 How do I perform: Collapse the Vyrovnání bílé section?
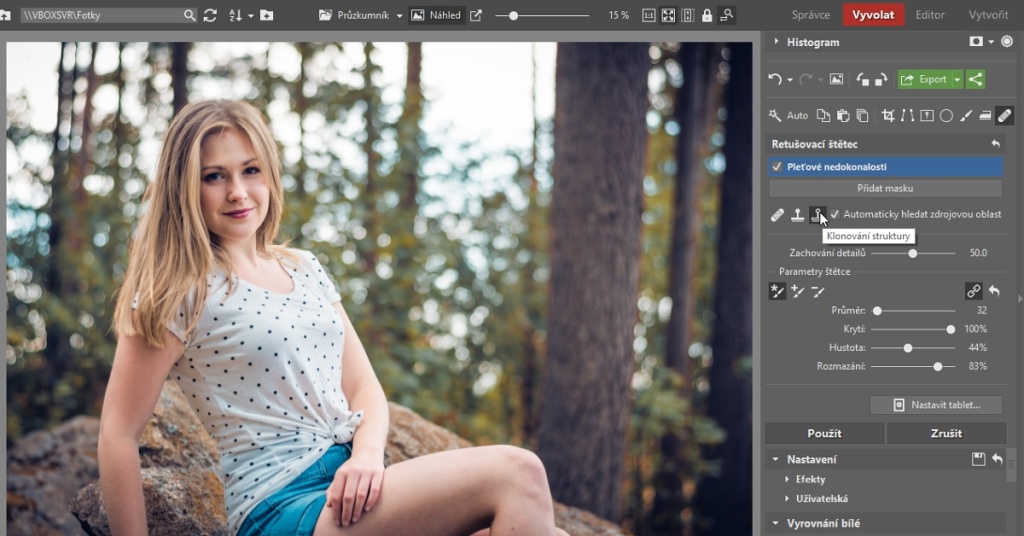coord(775,523)
